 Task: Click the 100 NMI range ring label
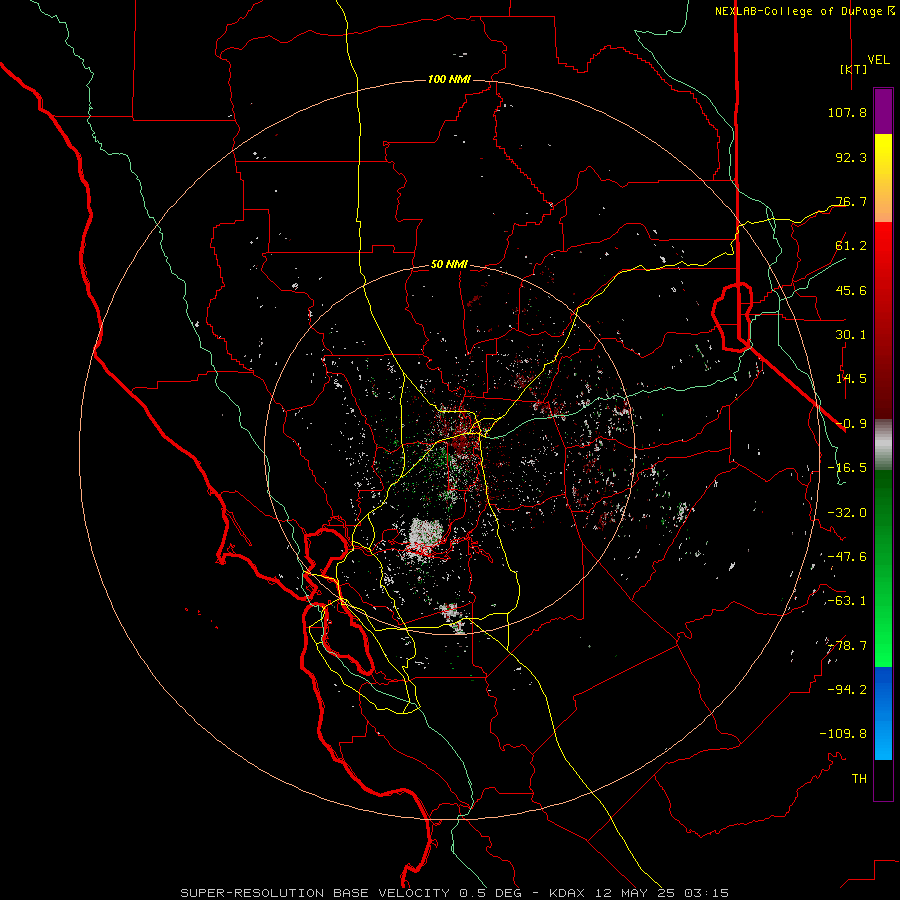tap(449, 79)
